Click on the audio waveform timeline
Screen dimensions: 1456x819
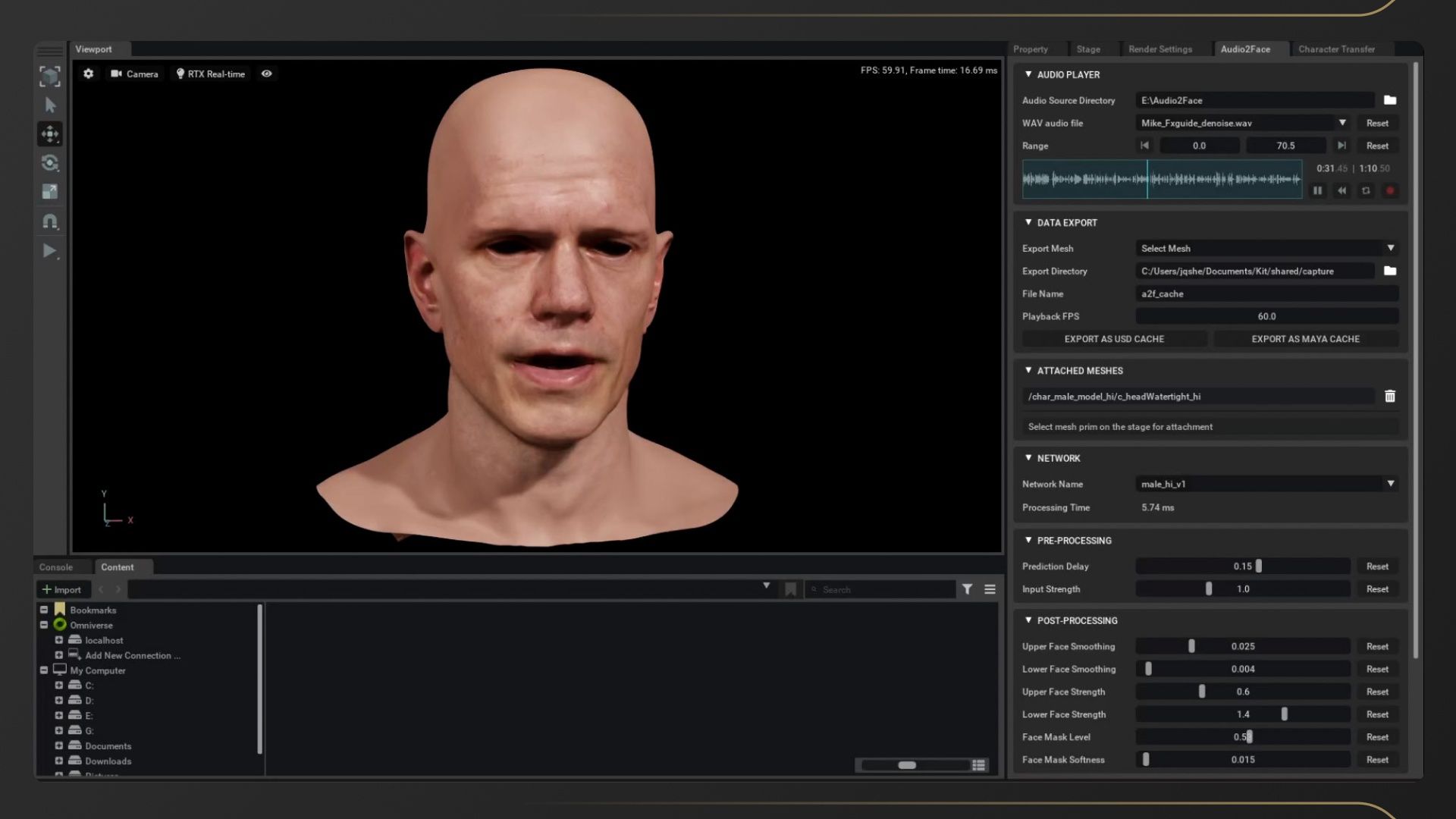click(x=1162, y=179)
